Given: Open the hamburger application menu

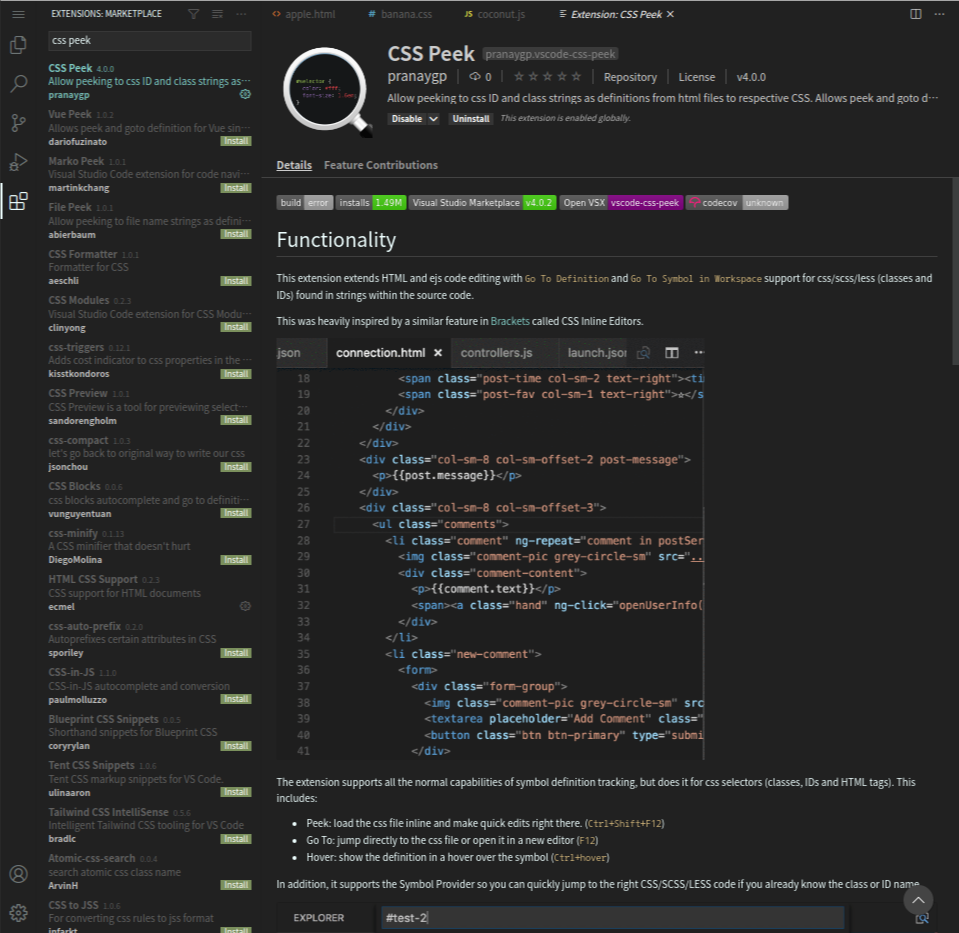Looking at the screenshot, I should click(x=18, y=14).
